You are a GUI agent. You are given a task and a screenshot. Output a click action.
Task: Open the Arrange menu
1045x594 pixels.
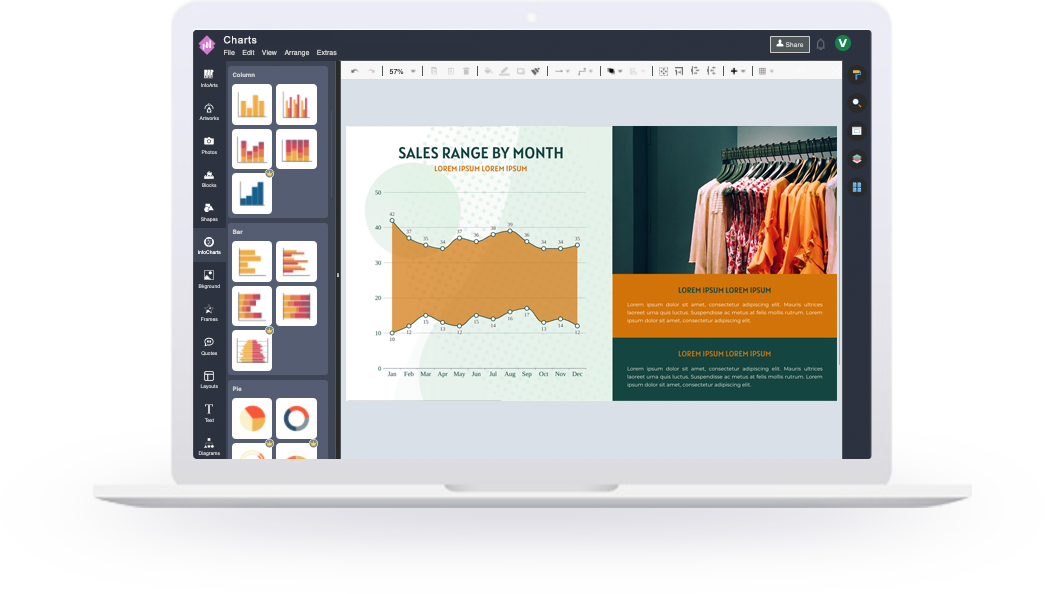coord(297,53)
